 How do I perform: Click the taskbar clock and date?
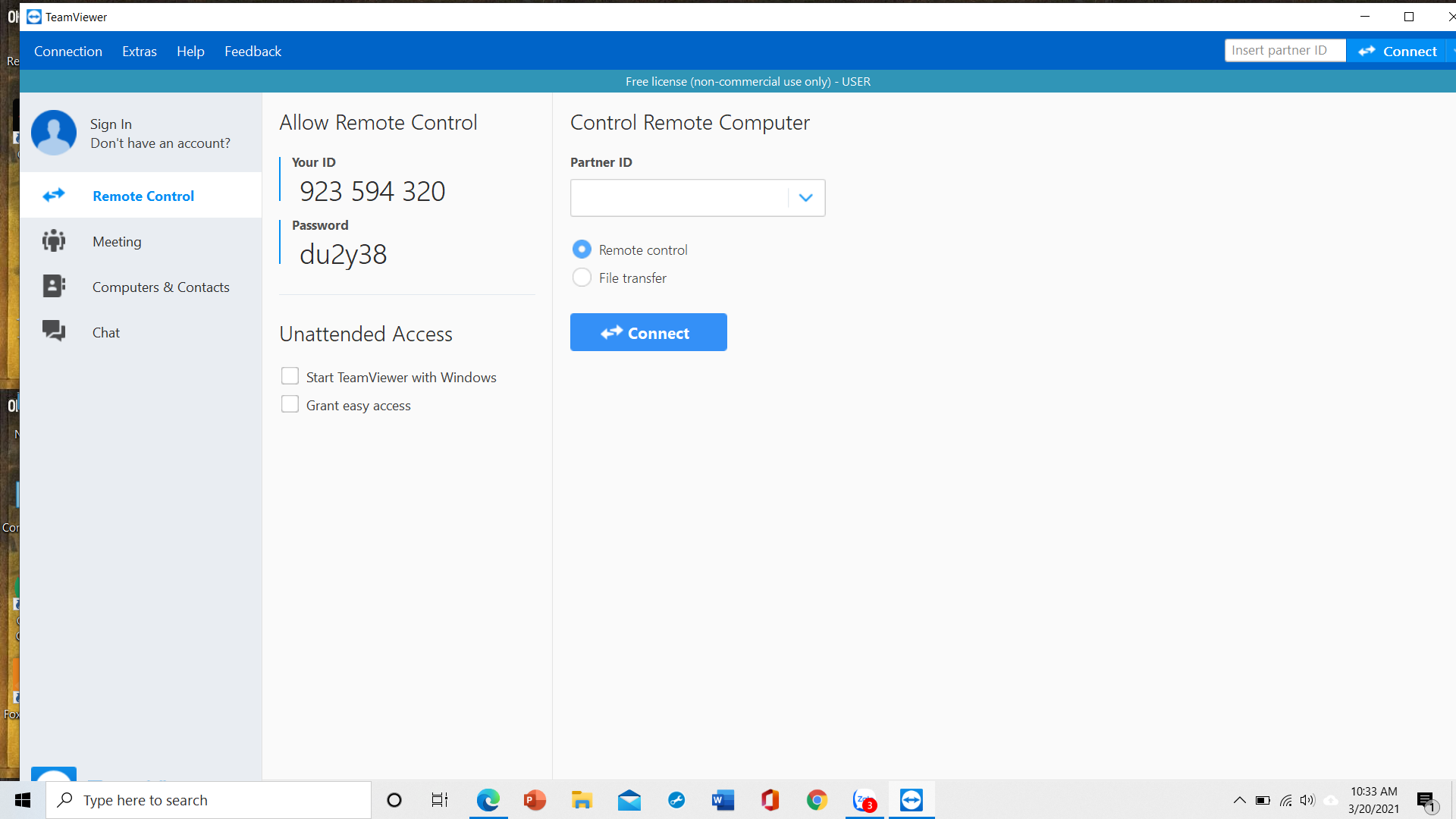pos(1373,800)
